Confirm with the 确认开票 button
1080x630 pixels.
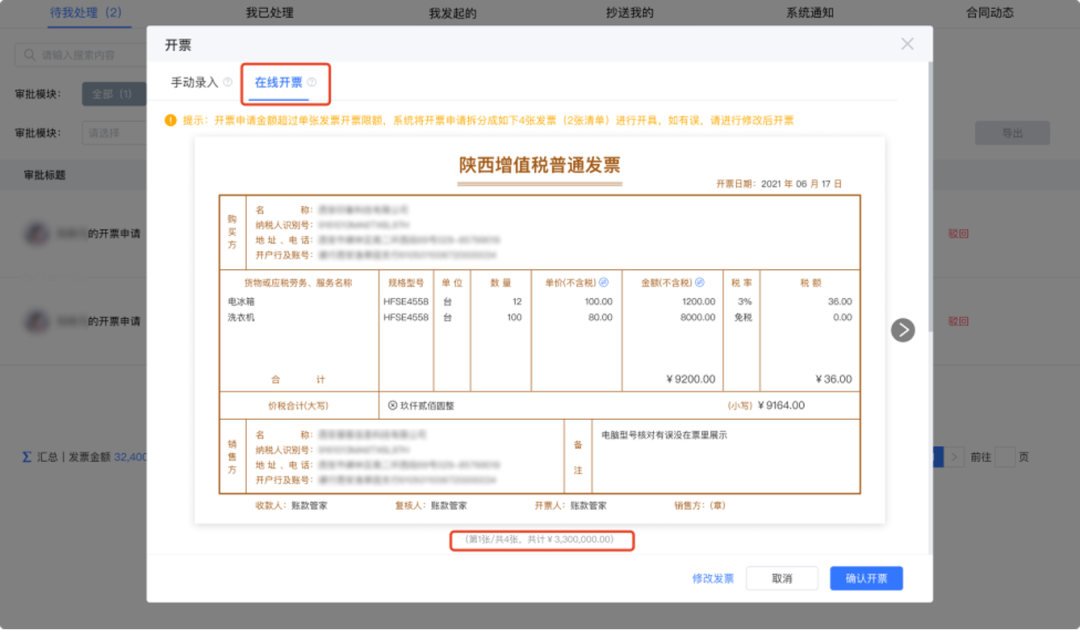(866, 578)
